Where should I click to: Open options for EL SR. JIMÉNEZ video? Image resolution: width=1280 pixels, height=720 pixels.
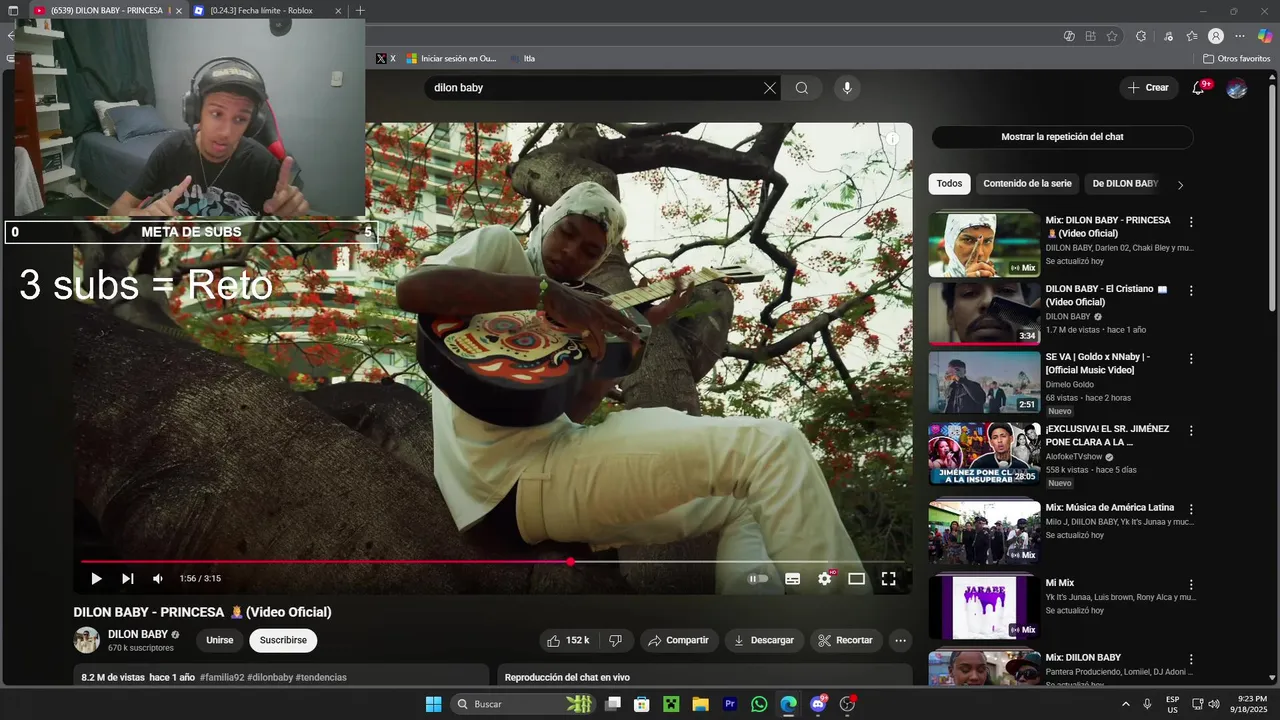(1191, 431)
